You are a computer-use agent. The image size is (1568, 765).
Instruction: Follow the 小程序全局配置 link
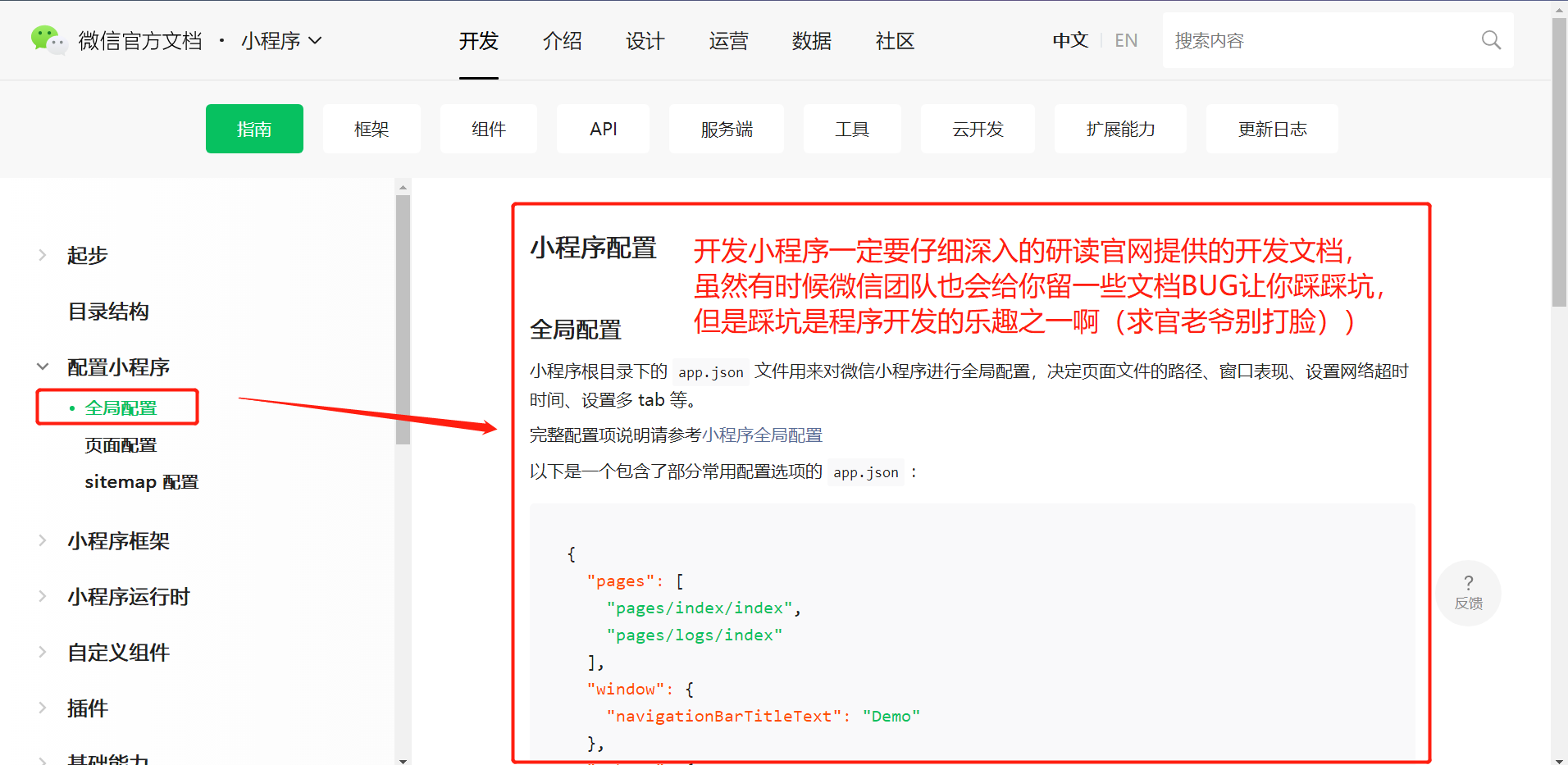click(x=762, y=435)
